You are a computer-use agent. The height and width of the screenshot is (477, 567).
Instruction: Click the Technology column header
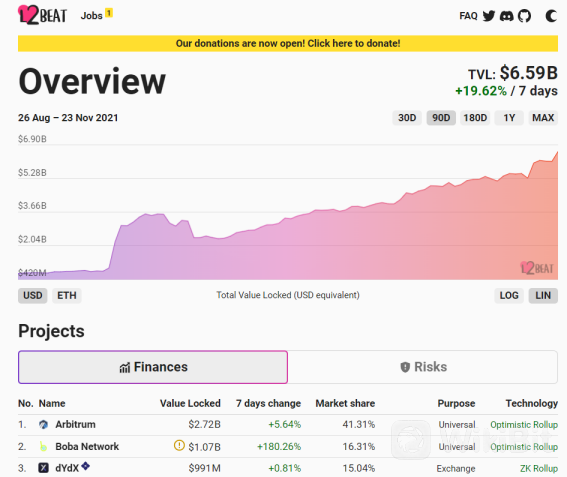tap(532, 404)
